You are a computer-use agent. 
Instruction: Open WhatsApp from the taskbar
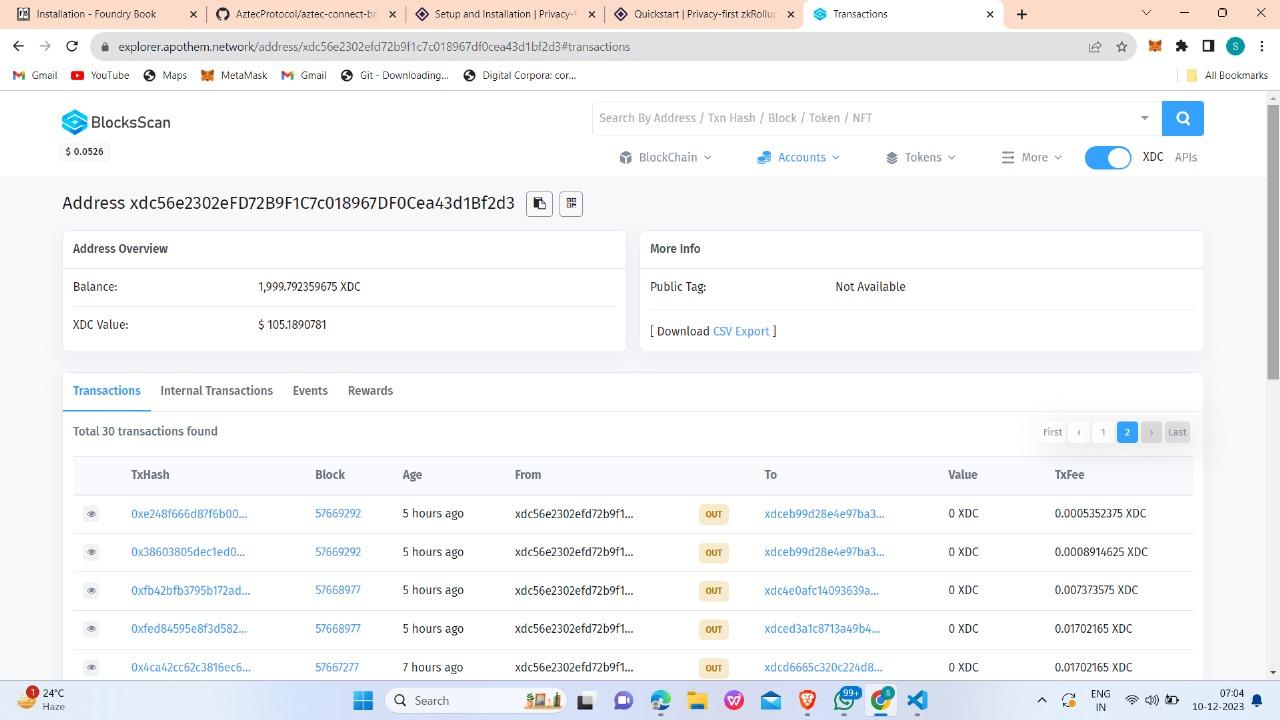click(x=845, y=700)
